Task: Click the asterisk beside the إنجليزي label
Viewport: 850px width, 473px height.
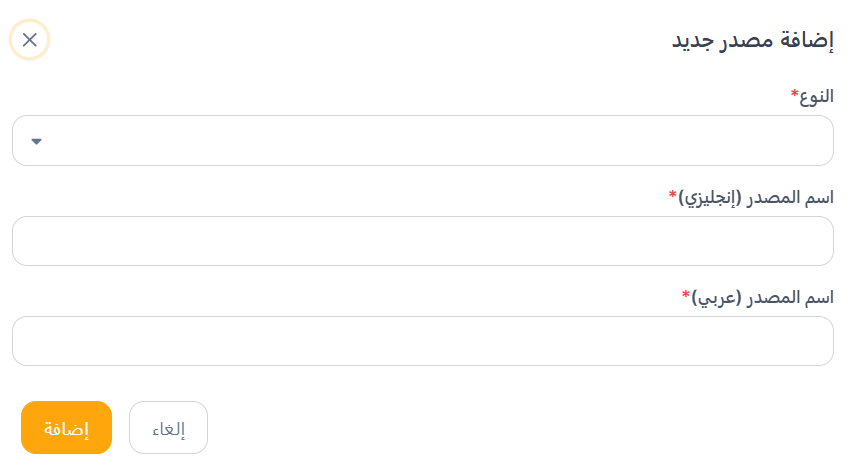Action: [673, 194]
